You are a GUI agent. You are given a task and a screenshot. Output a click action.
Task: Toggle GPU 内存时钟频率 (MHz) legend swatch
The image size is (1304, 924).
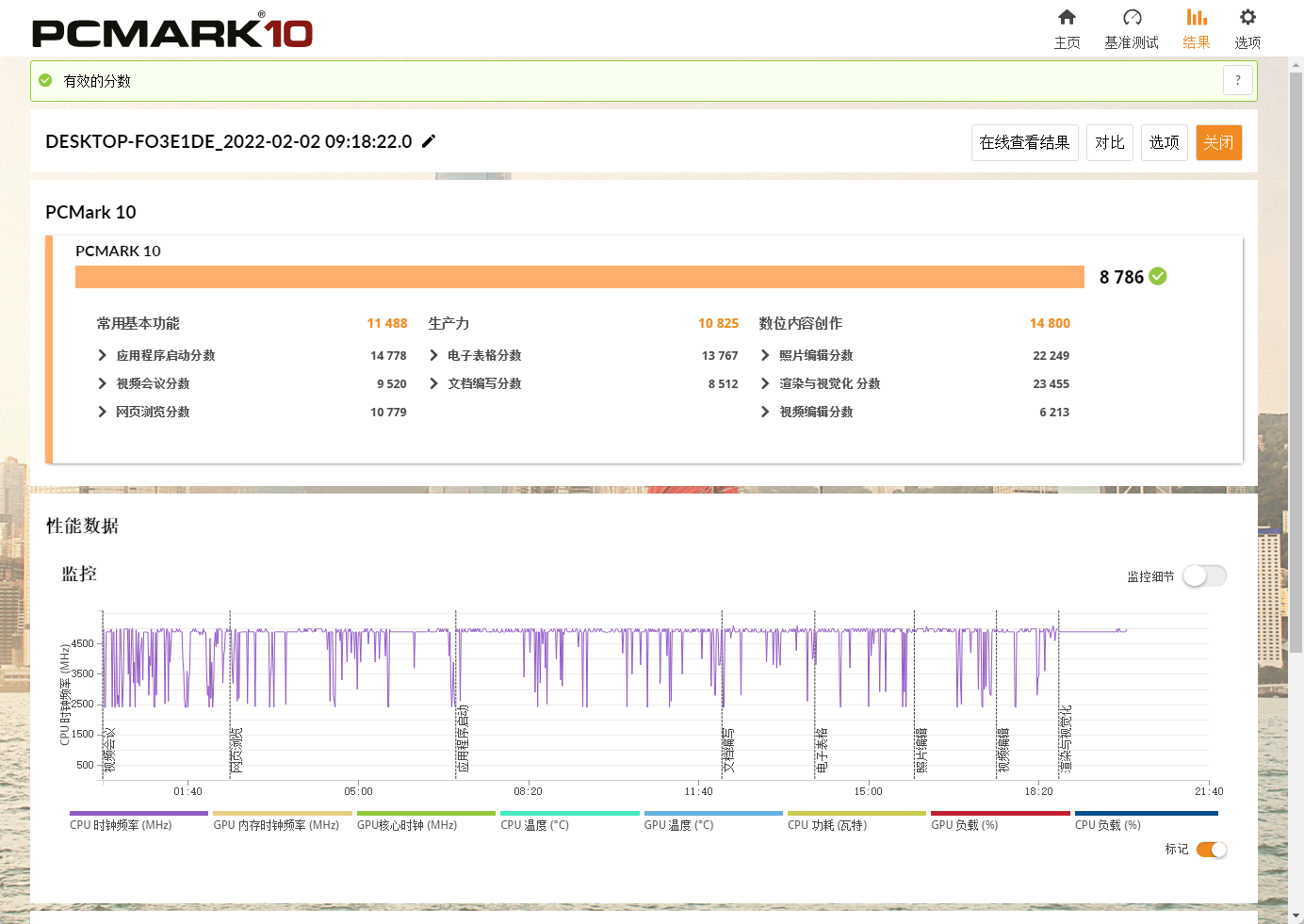coord(283,813)
